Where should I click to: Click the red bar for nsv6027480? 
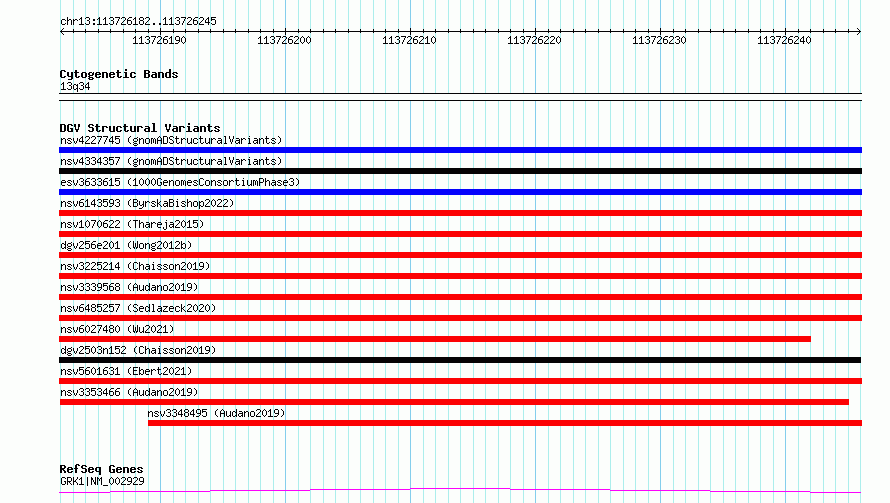(435, 339)
